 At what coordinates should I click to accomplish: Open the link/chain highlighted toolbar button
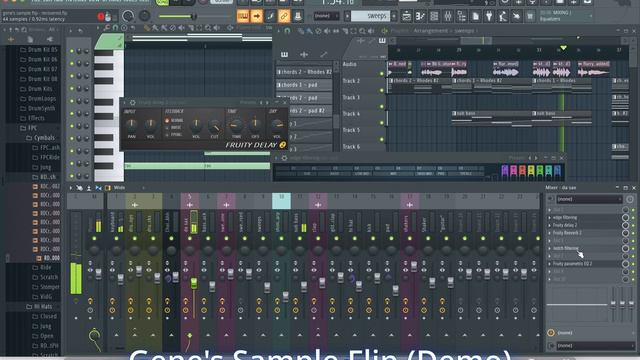click(284, 16)
